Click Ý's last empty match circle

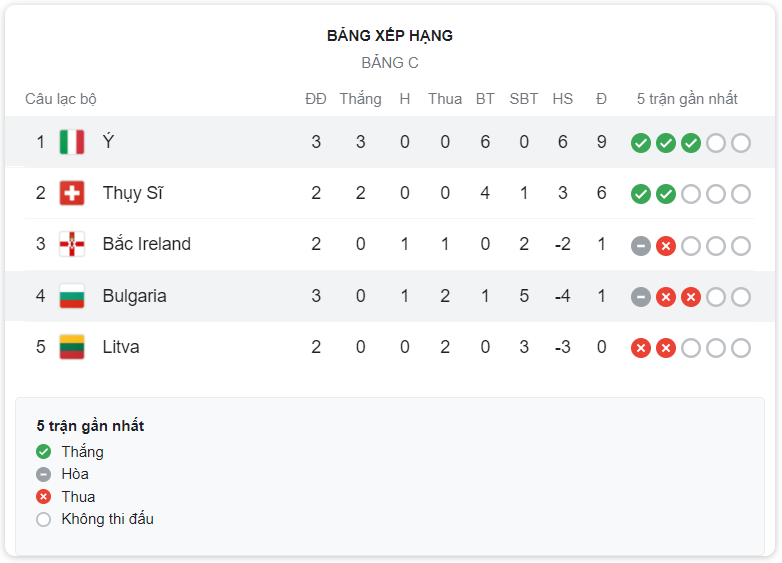click(x=741, y=143)
